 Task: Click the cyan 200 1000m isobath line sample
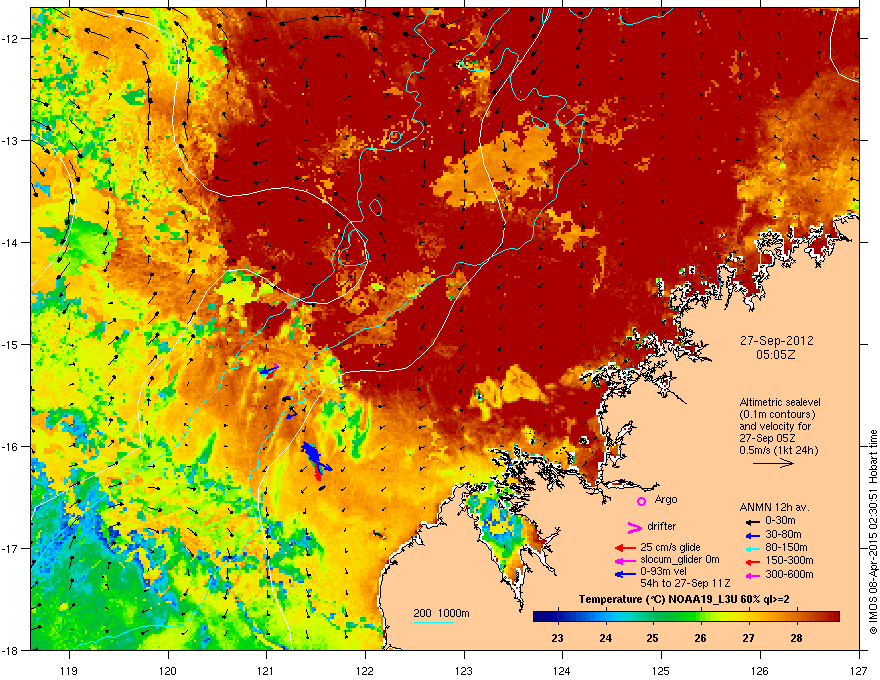coord(434,622)
